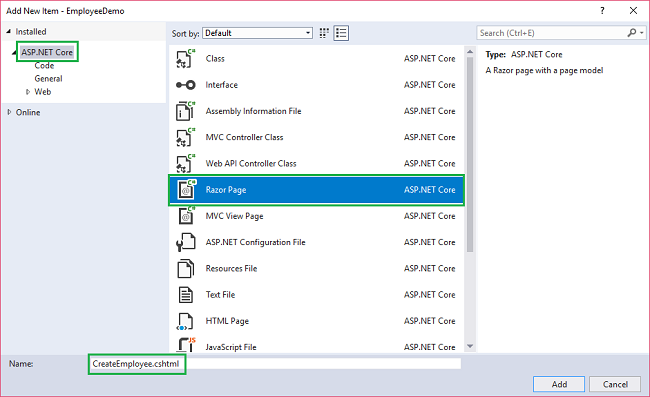Click the 'MVC Controller Class' row label

[x=245, y=137]
